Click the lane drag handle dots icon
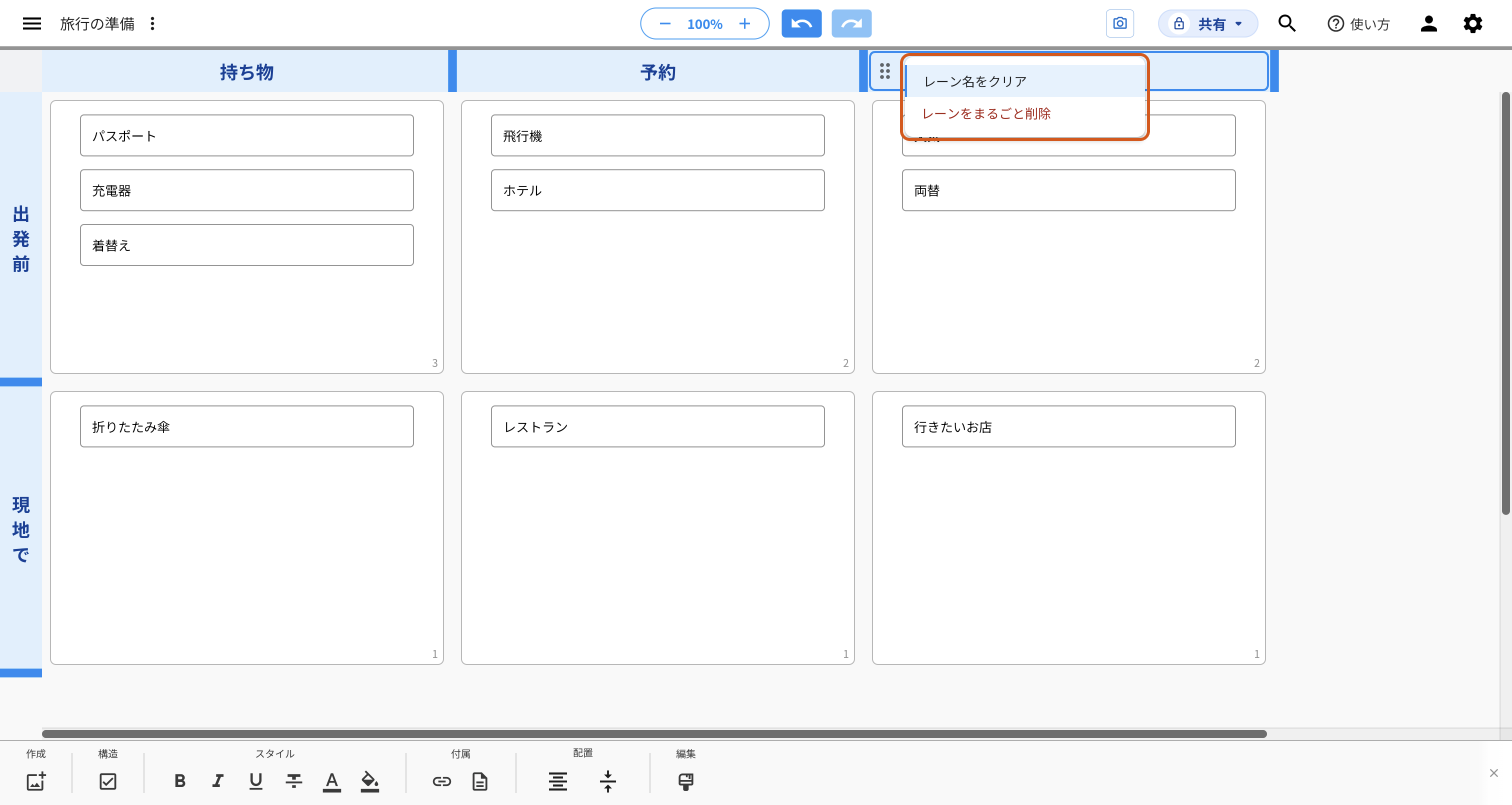The image size is (1512, 805). (x=885, y=71)
